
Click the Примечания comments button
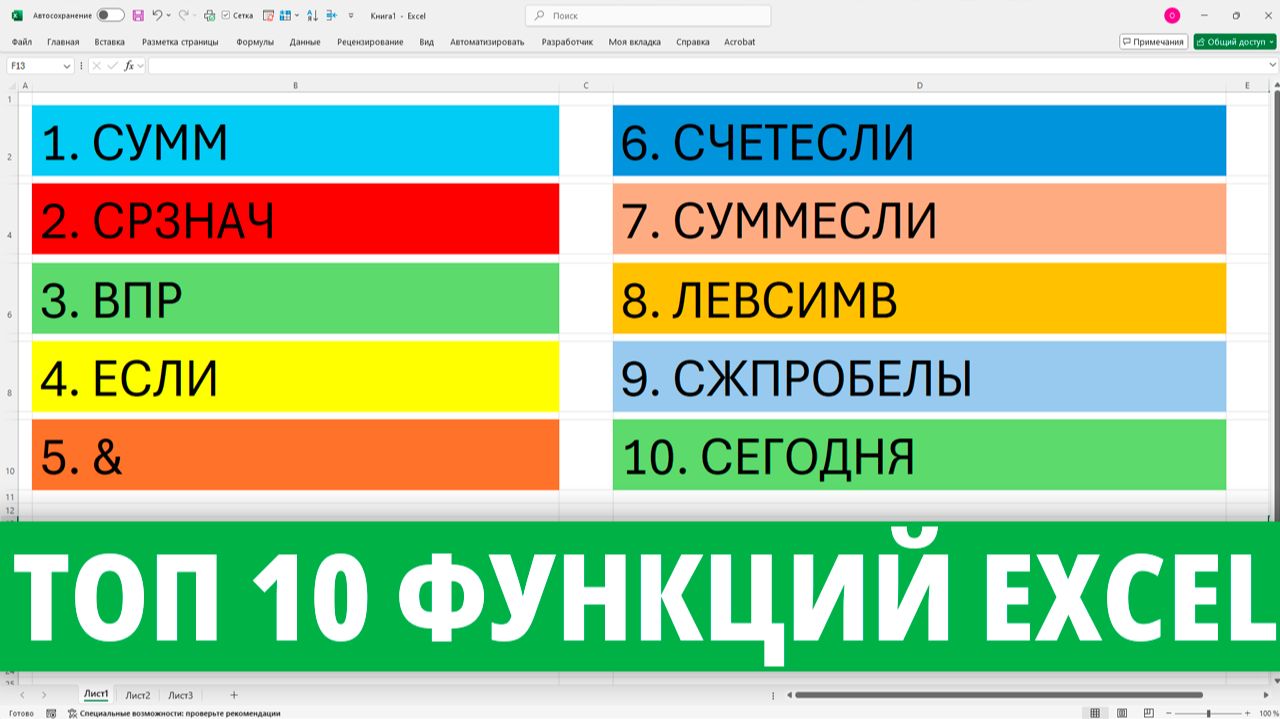1153,42
